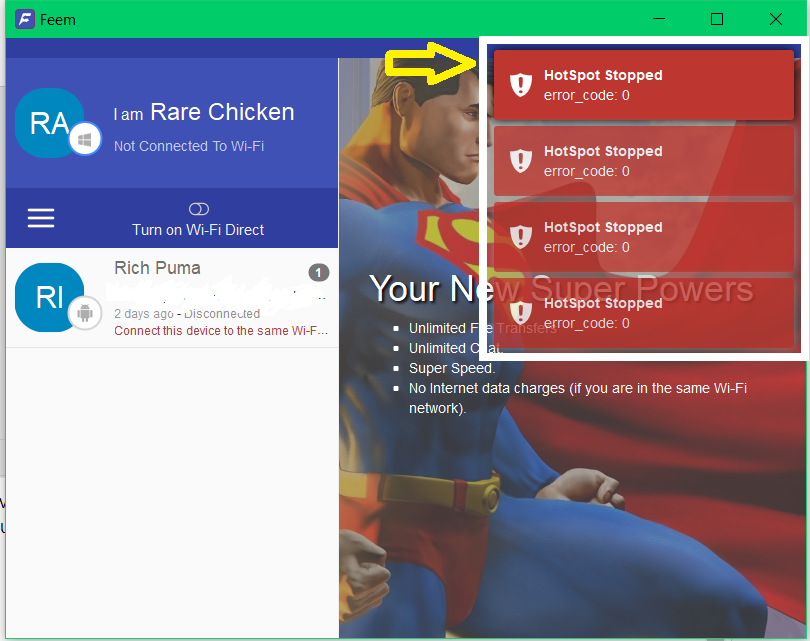The height and width of the screenshot is (641, 810).
Task: Click the Not Connected To Wi-Fi status
Action: (x=189, y=146)
